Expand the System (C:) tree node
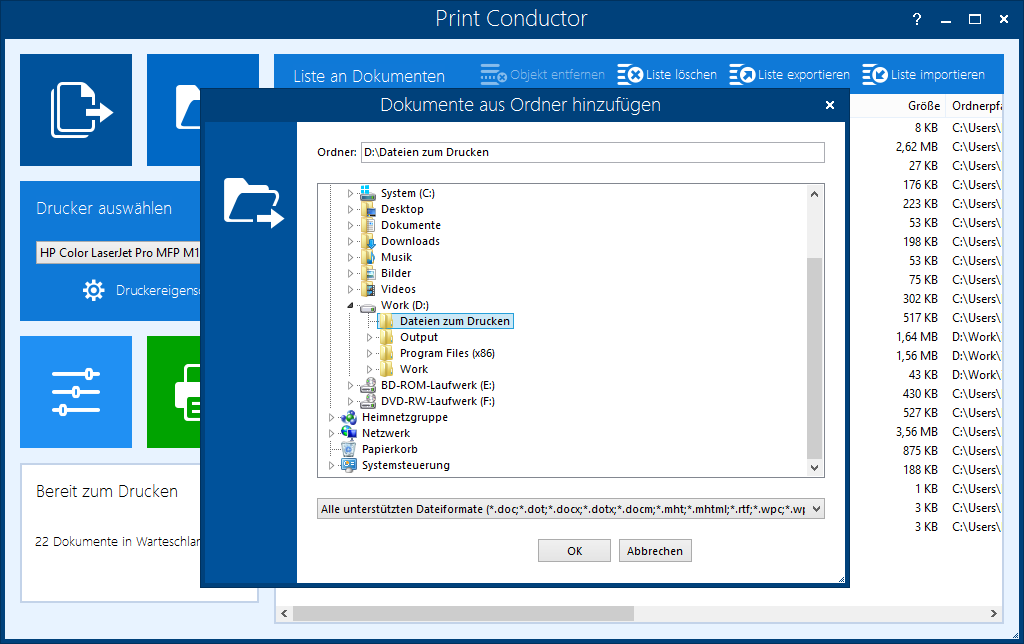The image size is (1024, 644). tap(351, 193)
